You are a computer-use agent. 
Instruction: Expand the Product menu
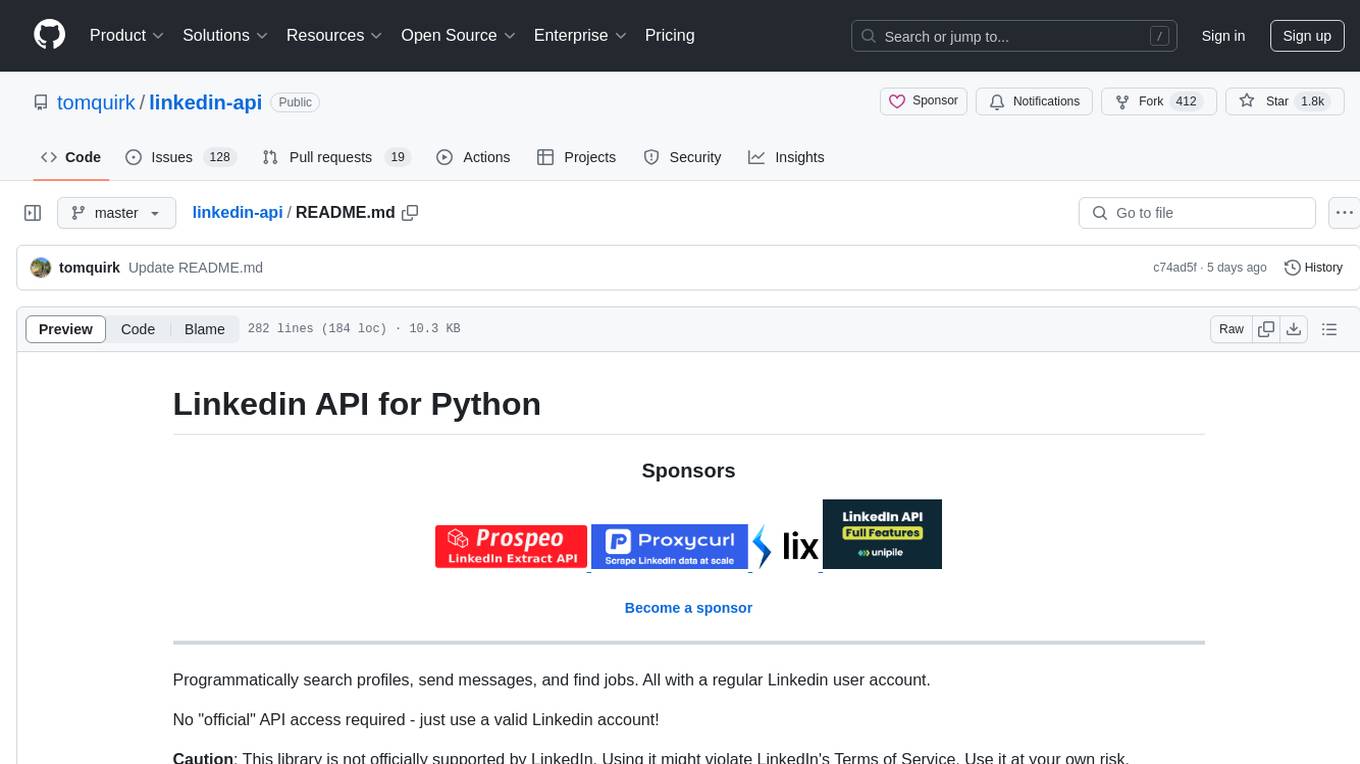pyautogui.click(x=127, y=35)
